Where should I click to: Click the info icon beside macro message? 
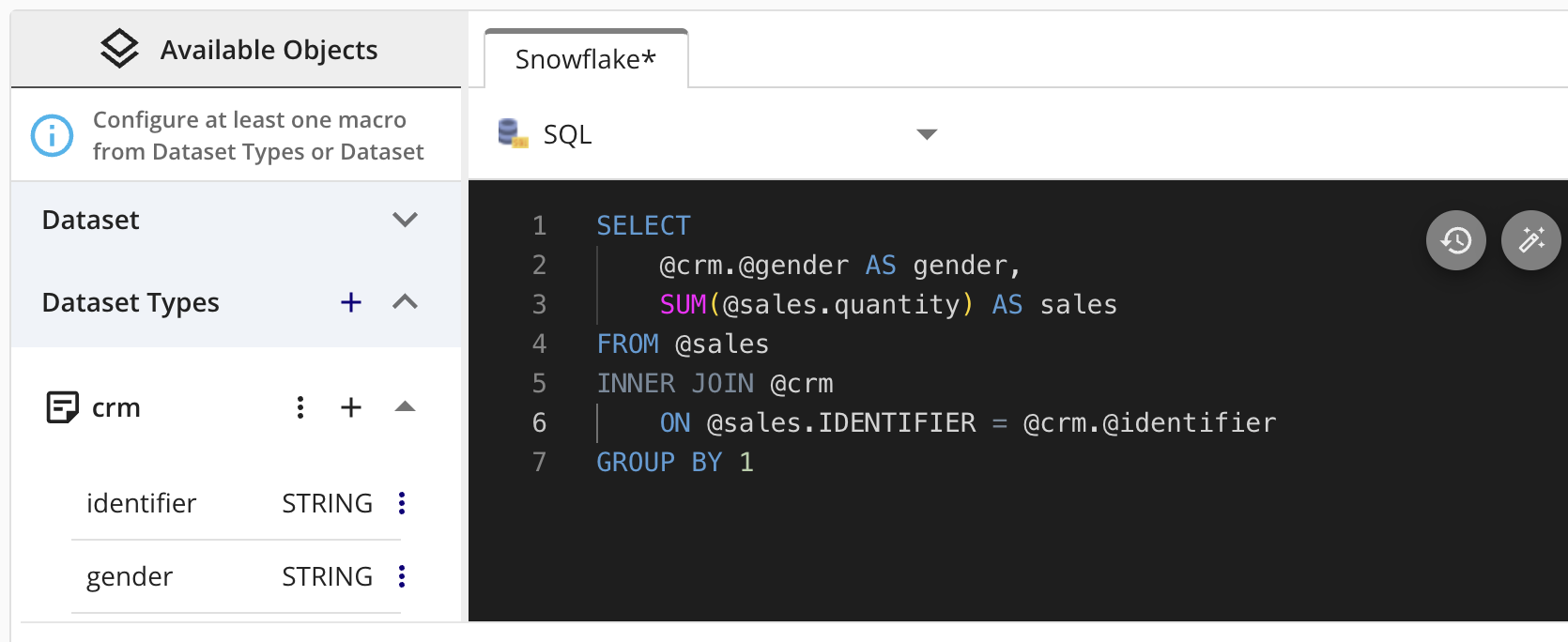(x=52, y=135)
